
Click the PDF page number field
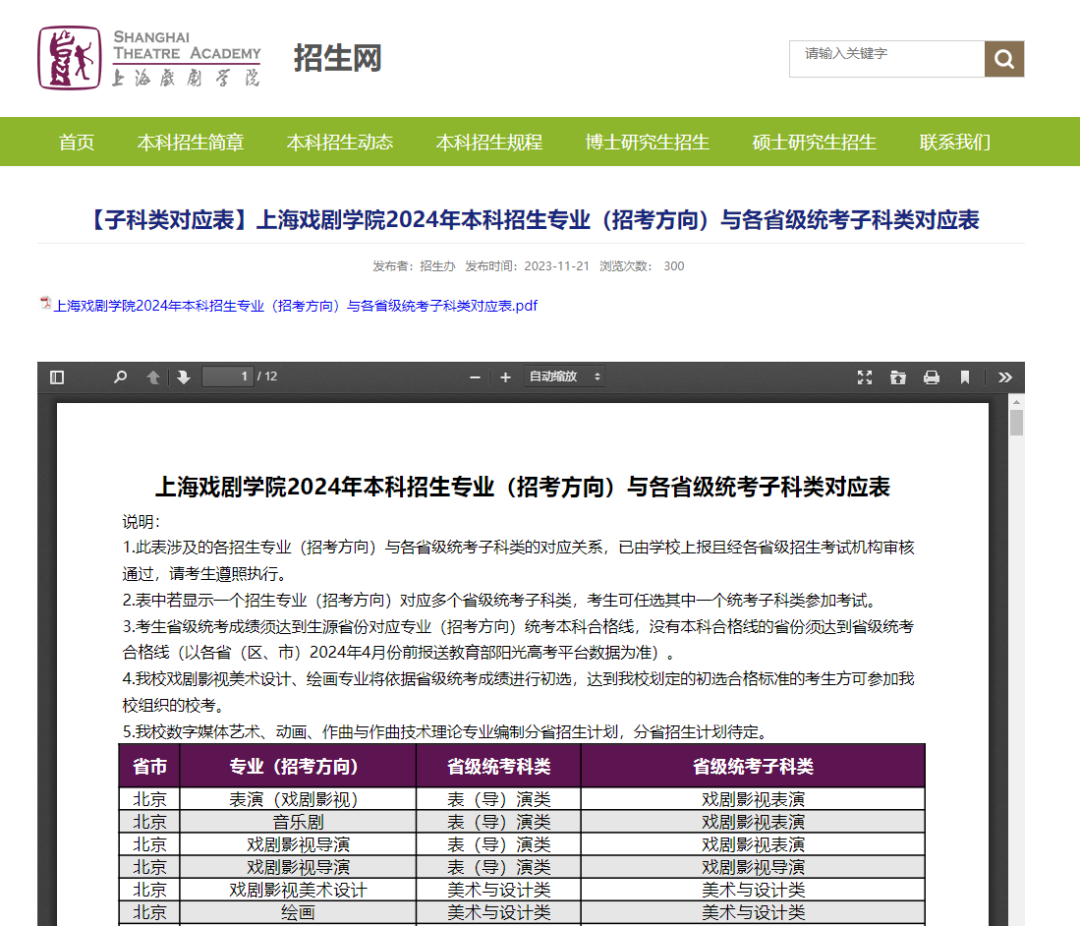(x=227, y=377)
